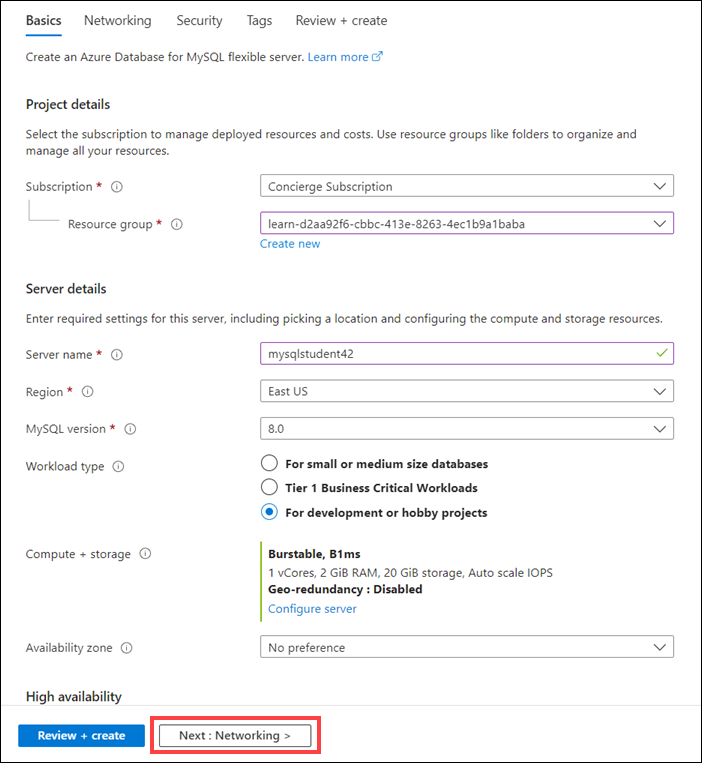Click the Resource group info icon

coord(177,225)
